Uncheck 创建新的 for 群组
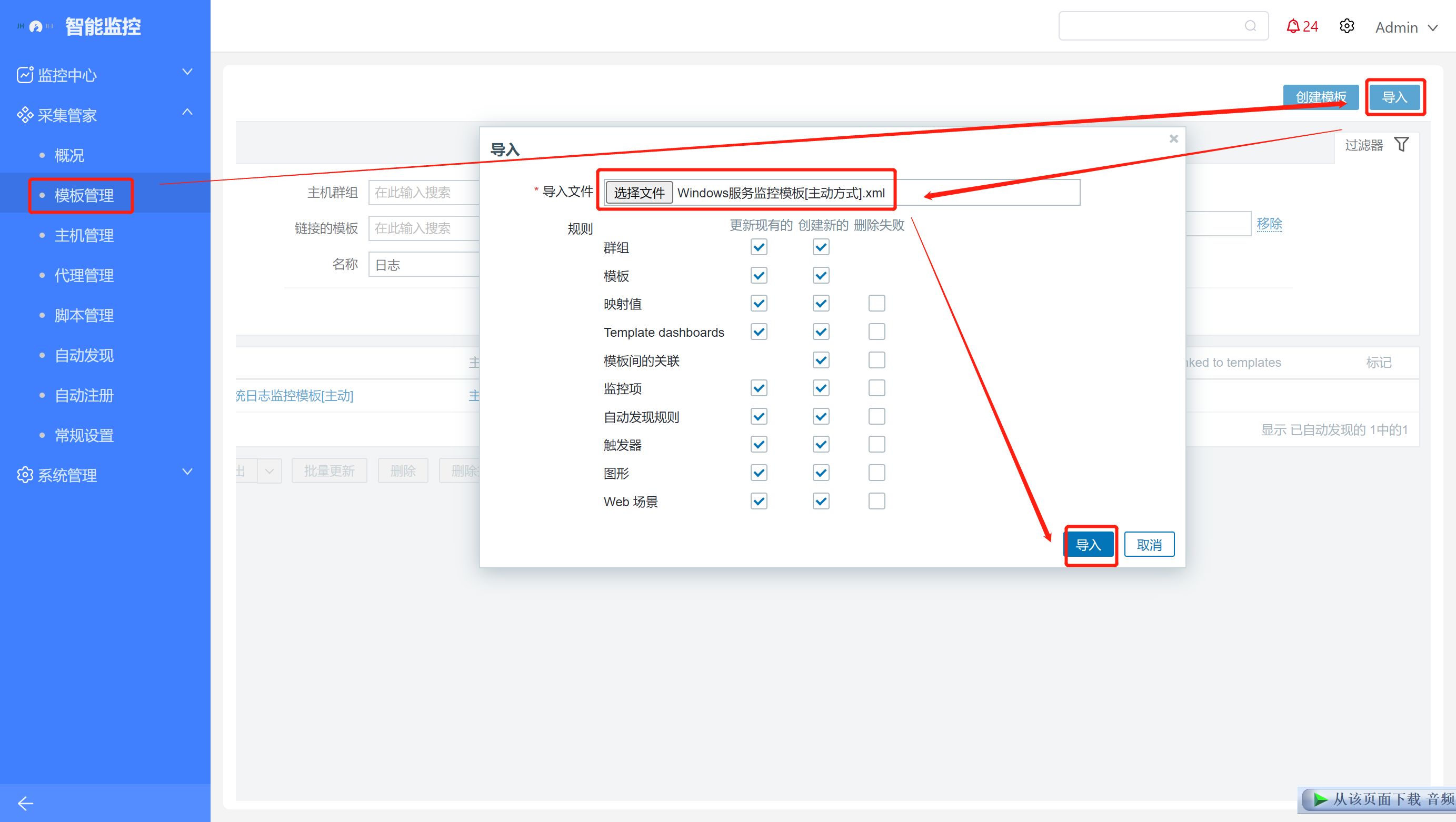Image resolution: width=1456 pixels, height=822 pixels. pos(821,247)
